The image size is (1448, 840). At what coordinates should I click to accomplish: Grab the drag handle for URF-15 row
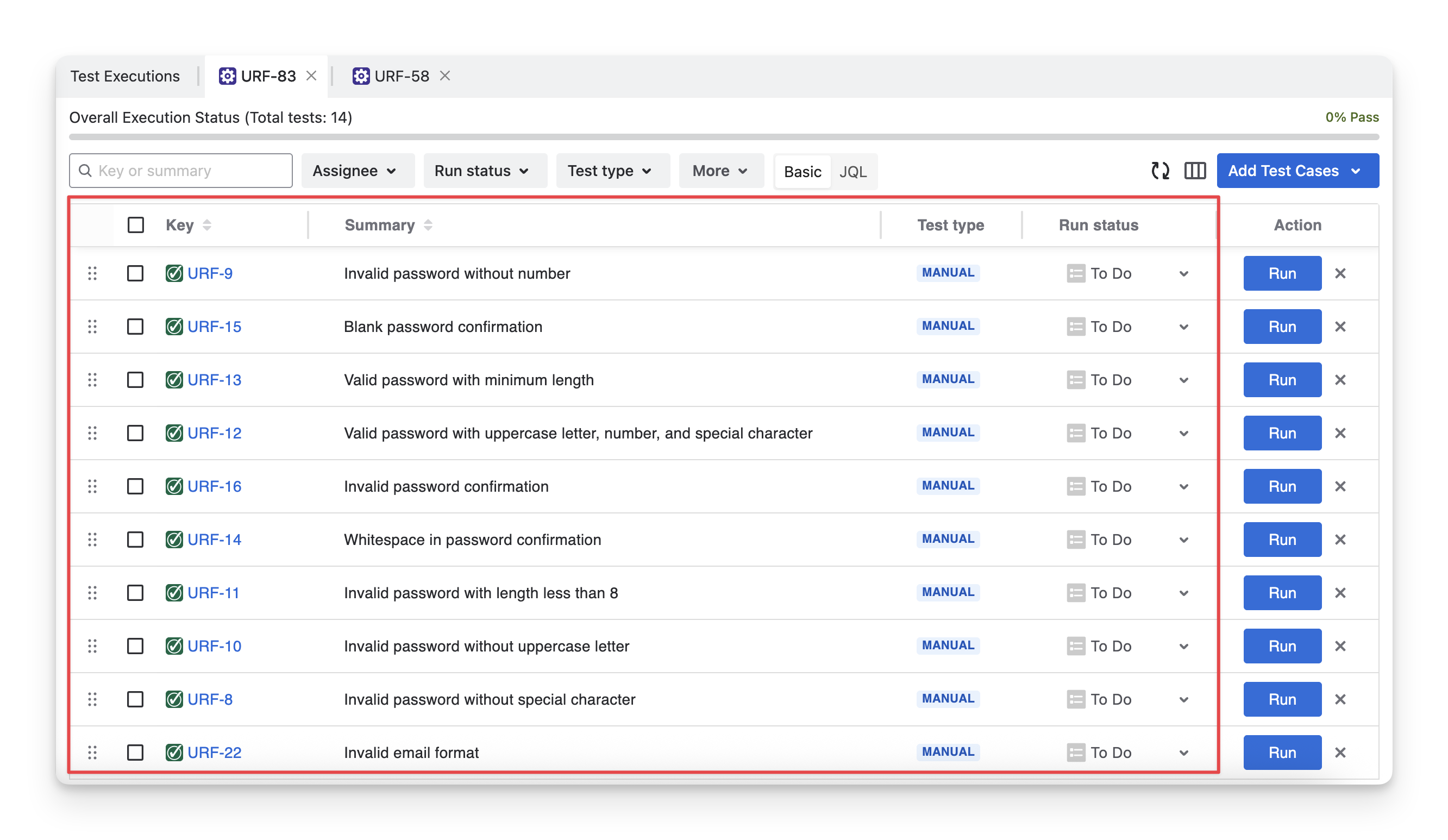tap(92, 327)
